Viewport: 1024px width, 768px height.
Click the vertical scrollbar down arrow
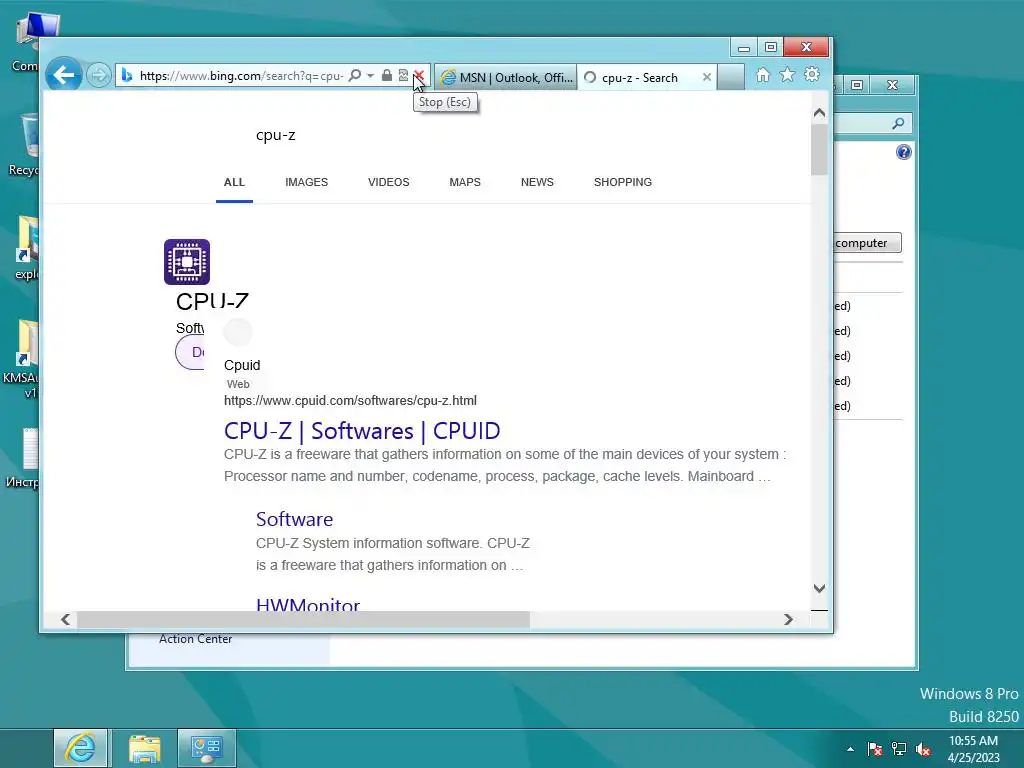(820, 588)
